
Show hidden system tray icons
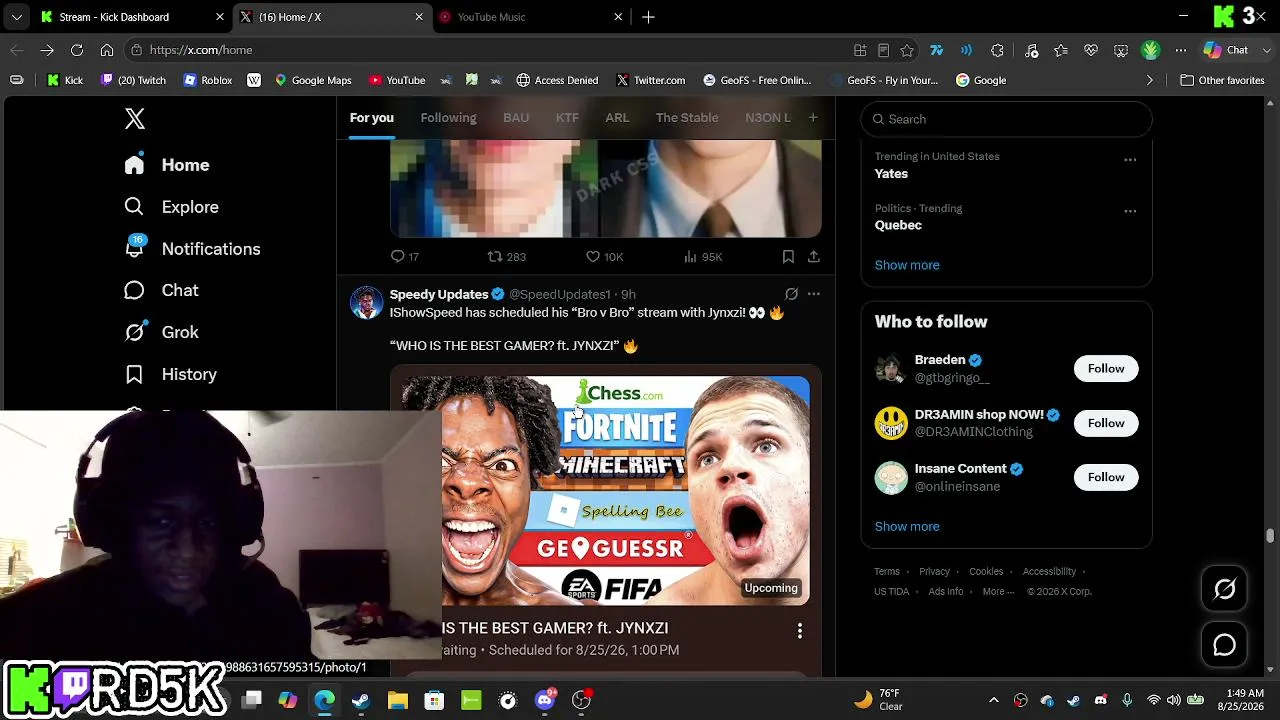(x=993, y=700)
